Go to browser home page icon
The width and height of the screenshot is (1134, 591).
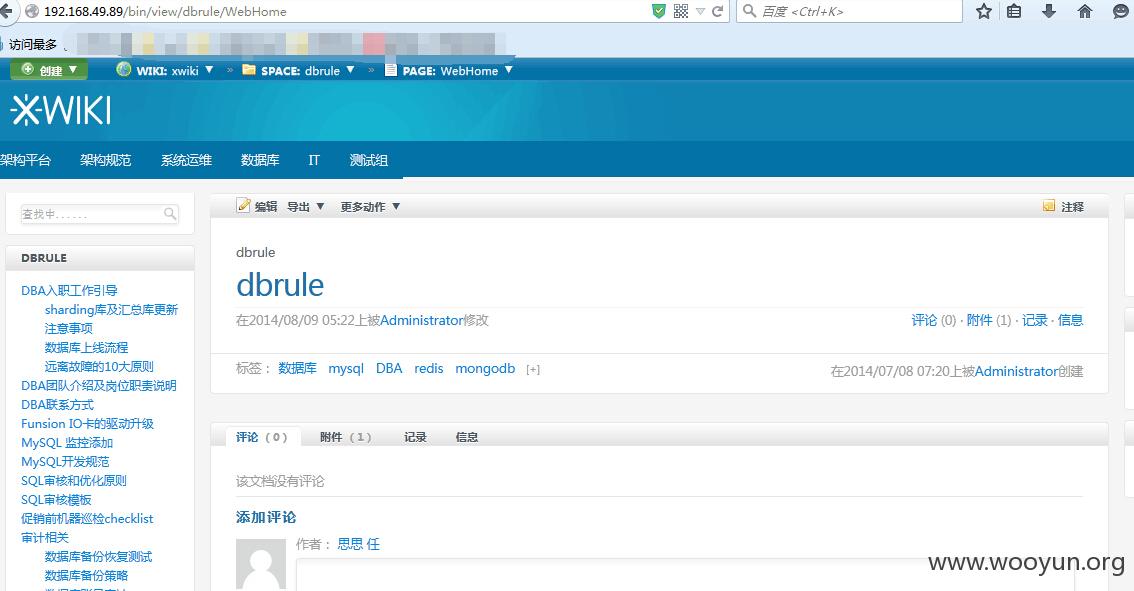point(1085,11)
